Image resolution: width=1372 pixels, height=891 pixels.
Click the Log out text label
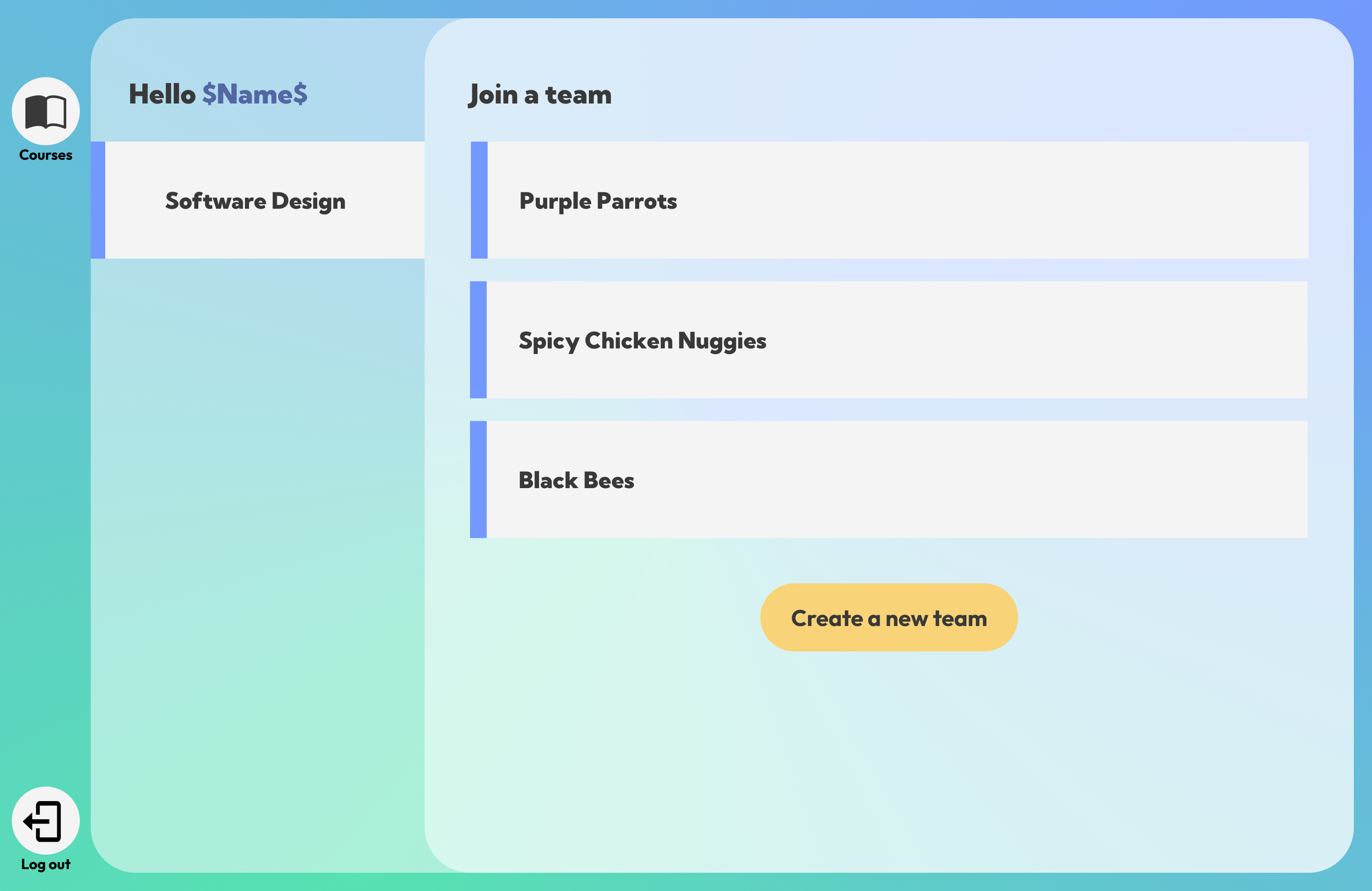click(x=46, y=865)
